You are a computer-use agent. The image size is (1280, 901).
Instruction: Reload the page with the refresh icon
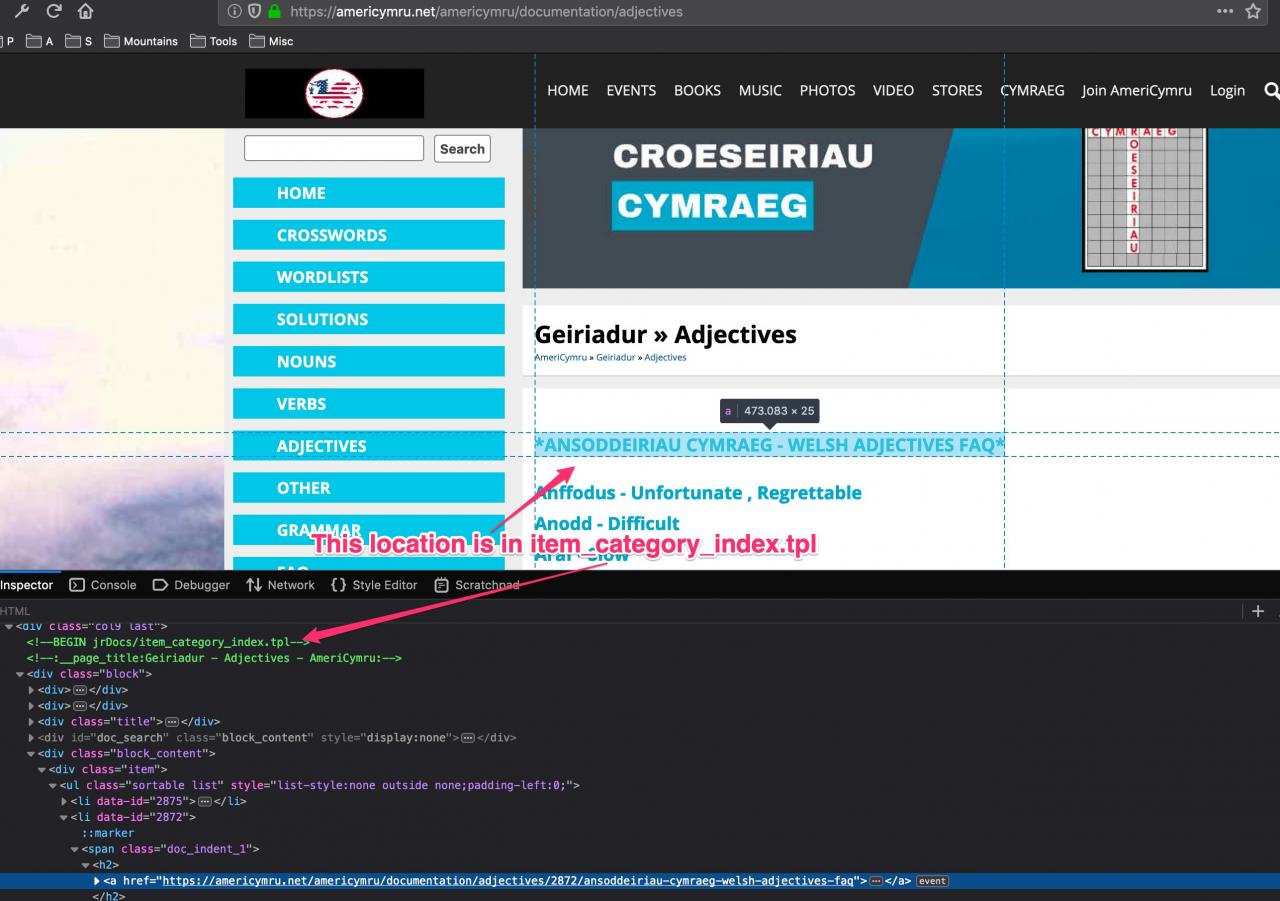[54, 12]
